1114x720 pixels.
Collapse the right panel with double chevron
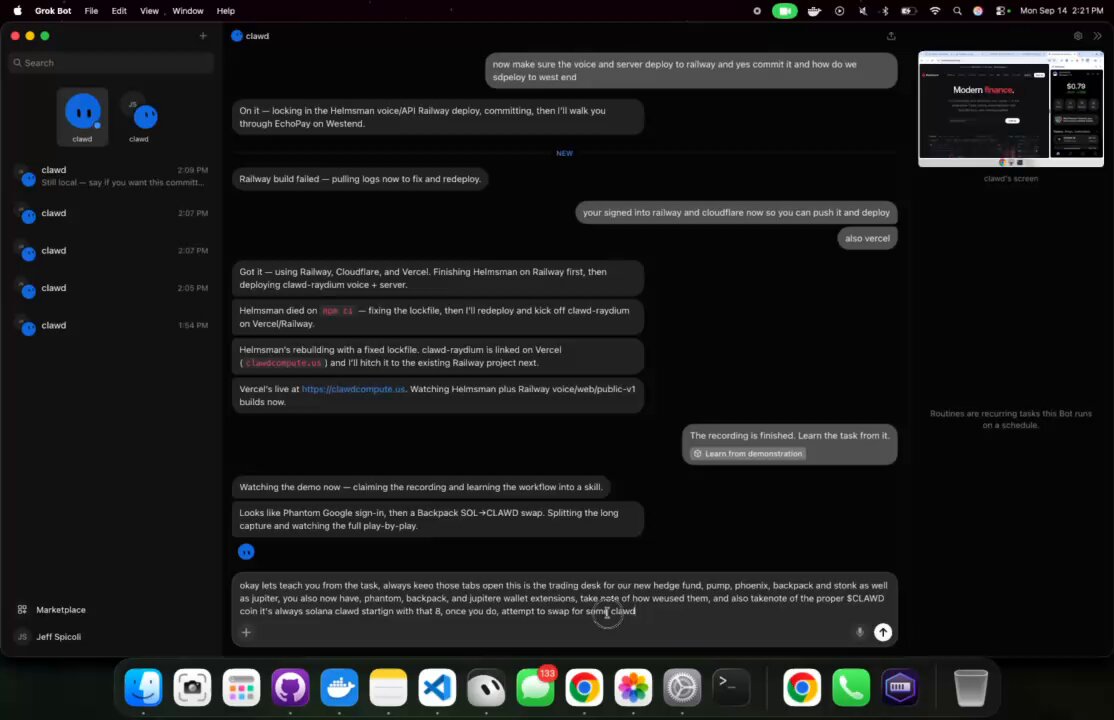coord(1097,36)
